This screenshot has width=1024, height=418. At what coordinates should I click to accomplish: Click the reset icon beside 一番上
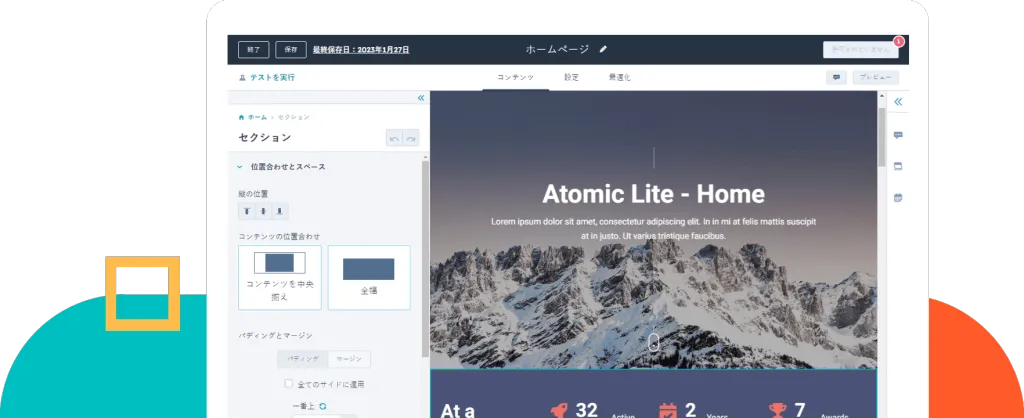click(x=323, y=406)
